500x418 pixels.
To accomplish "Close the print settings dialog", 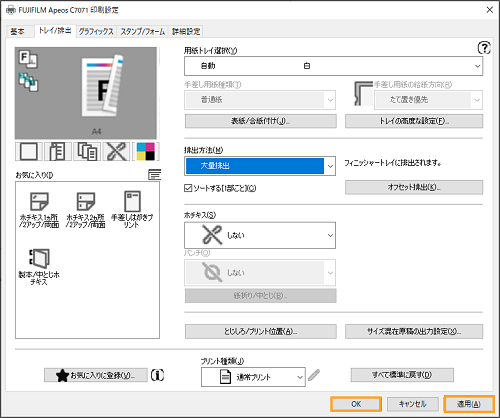I will point(490,10).
